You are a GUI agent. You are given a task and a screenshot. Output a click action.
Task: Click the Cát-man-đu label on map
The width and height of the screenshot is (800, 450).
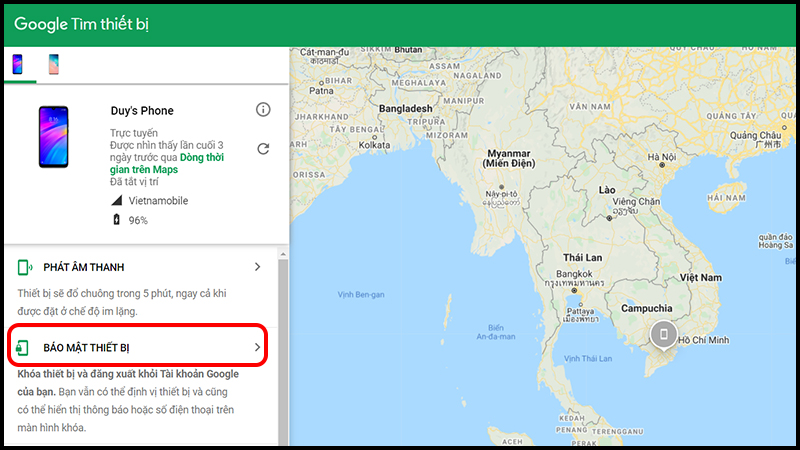coord(324,52)
